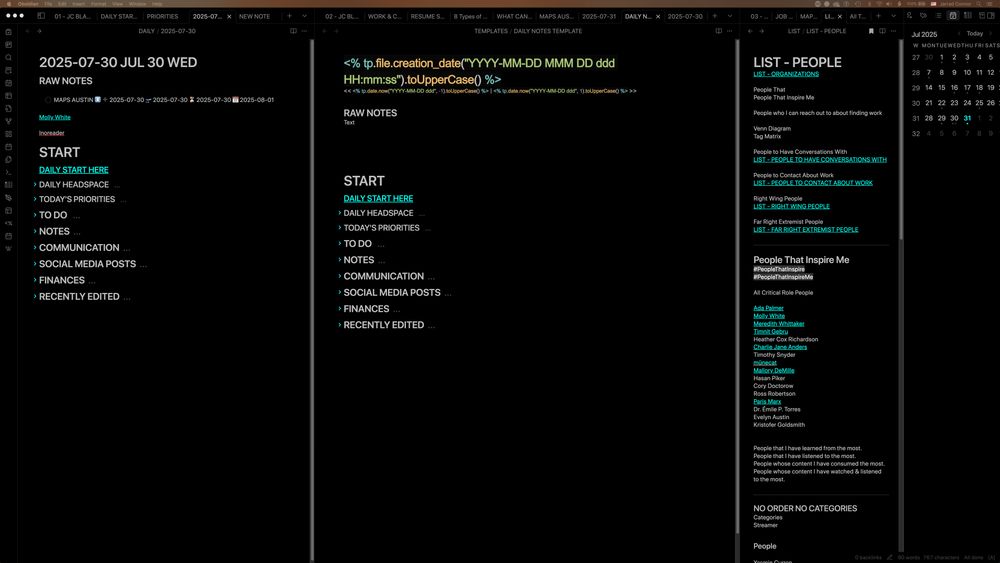The height and width of the screenshot is (563, 1000).
Task: Open tab list dropdown of right group
Action: pyautogui.click(x=893, y=16)
